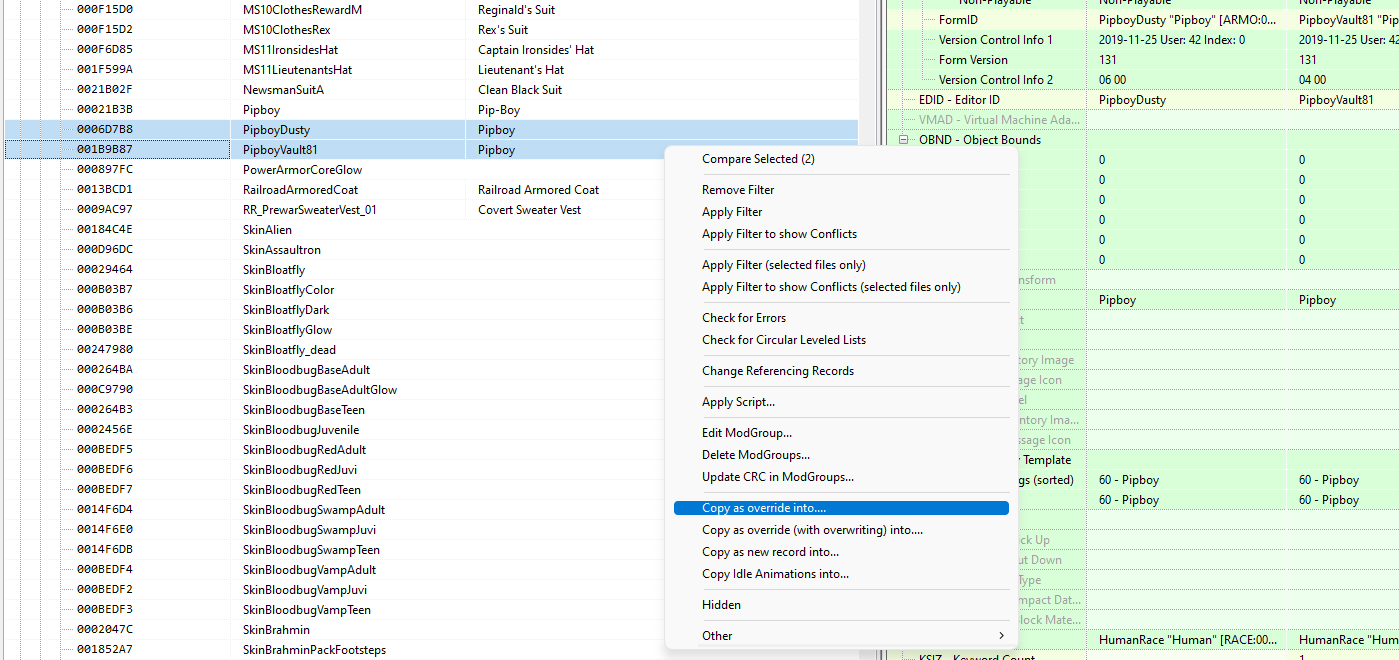Toggle the Hidden menu entry
Screen dimensions: 1399x660
(x=721, y=605)
